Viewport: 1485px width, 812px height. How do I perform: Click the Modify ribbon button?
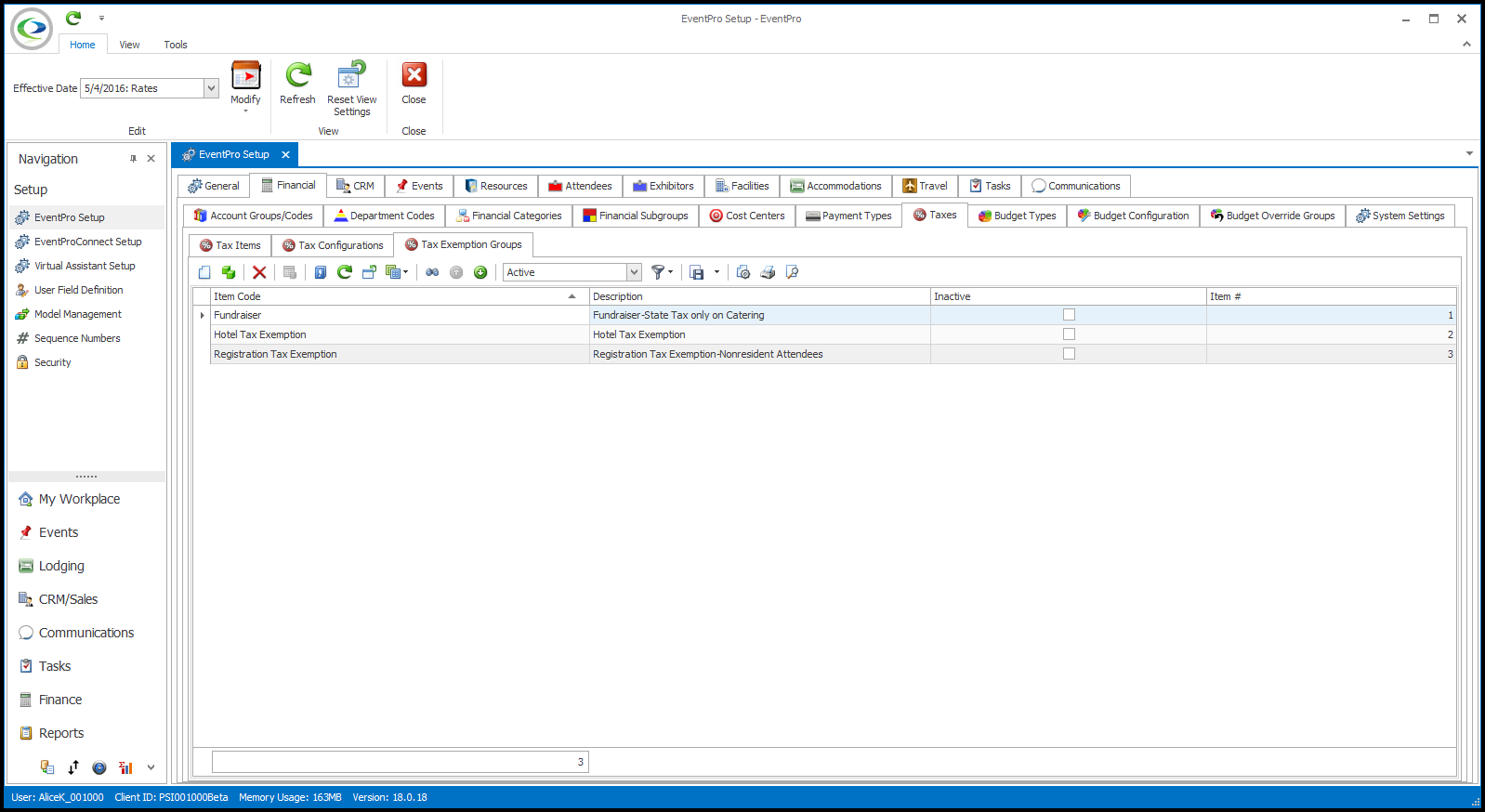point(245,87)
